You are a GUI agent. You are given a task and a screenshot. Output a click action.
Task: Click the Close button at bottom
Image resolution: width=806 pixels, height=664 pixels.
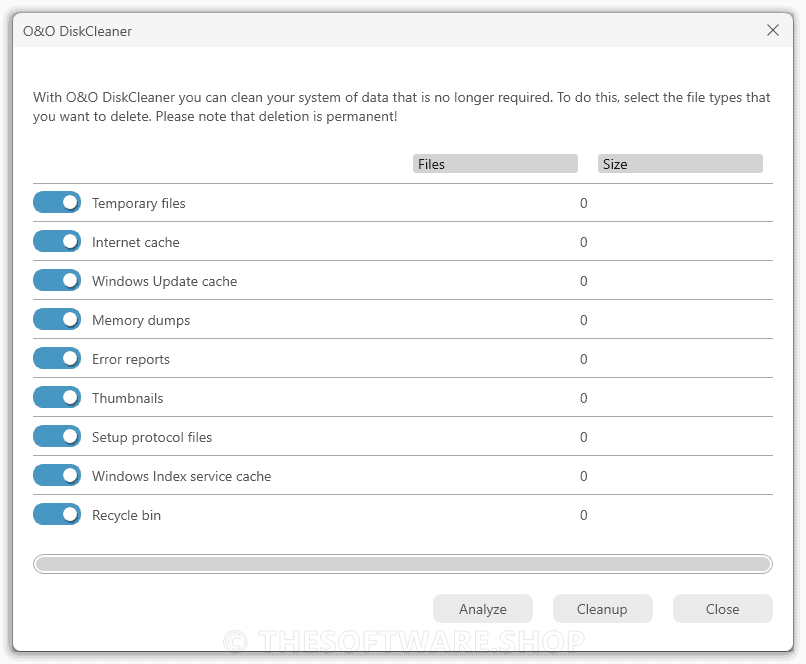[x=723, y=609]
